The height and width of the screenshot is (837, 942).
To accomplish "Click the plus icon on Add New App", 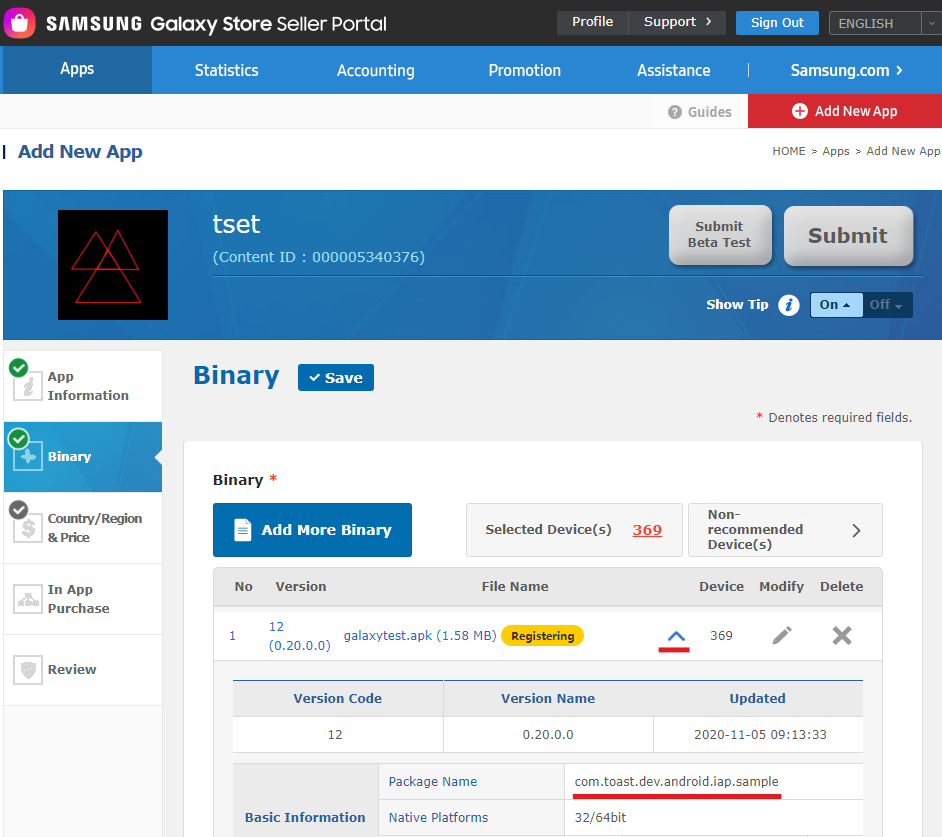I will 800,111.
